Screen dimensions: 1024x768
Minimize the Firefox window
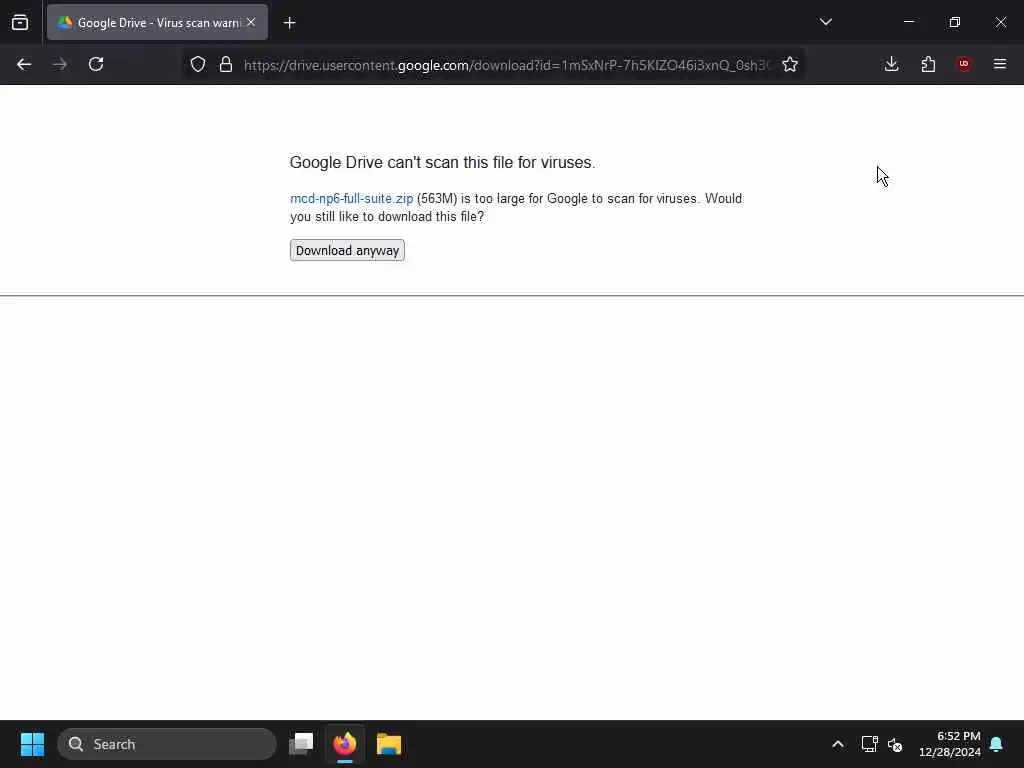click(x=908, y=22)
